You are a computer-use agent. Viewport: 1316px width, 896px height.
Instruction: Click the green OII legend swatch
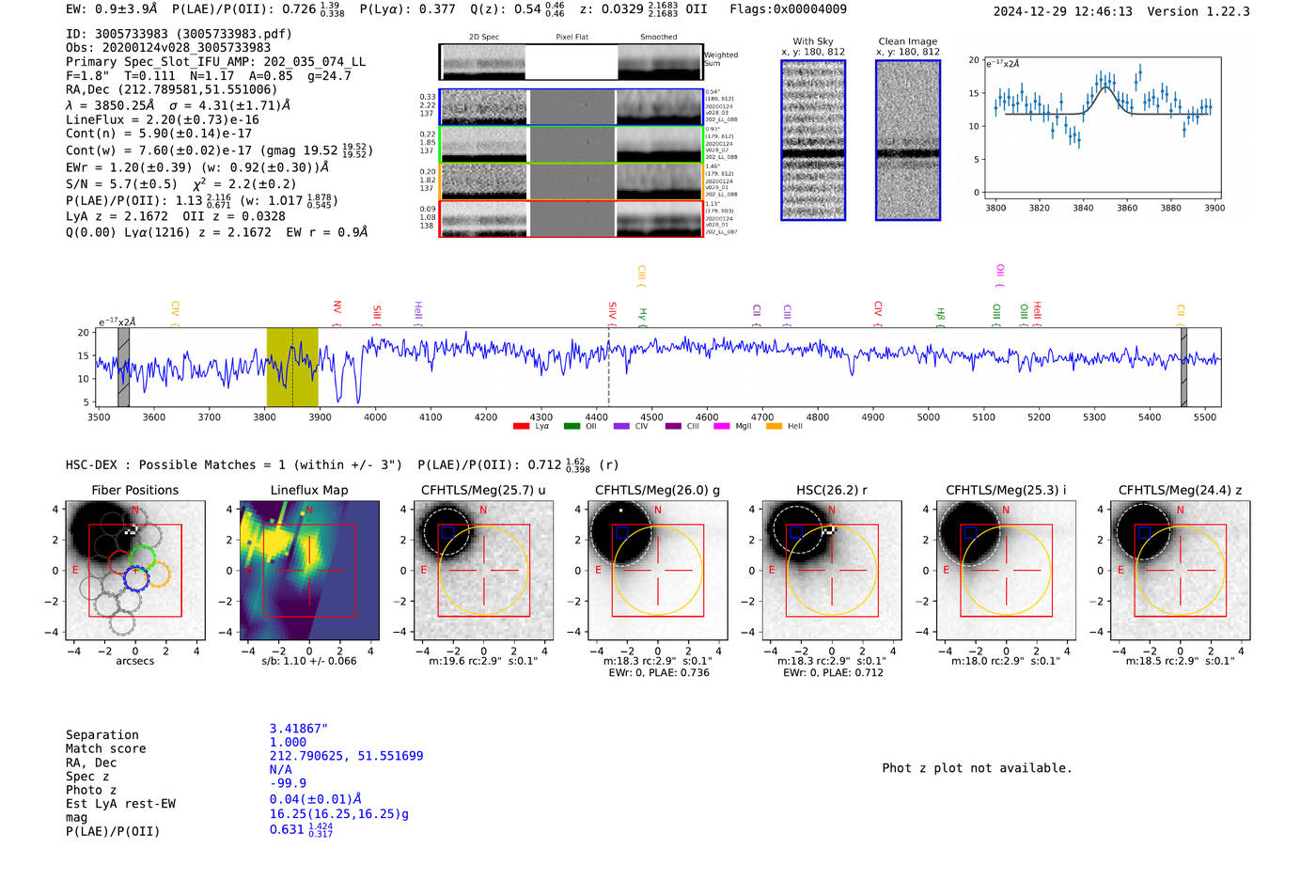[572, 427]
